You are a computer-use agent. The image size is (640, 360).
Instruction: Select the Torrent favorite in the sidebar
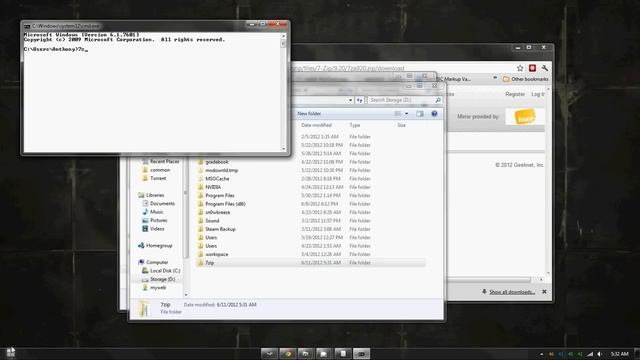(x=154, y=178)
